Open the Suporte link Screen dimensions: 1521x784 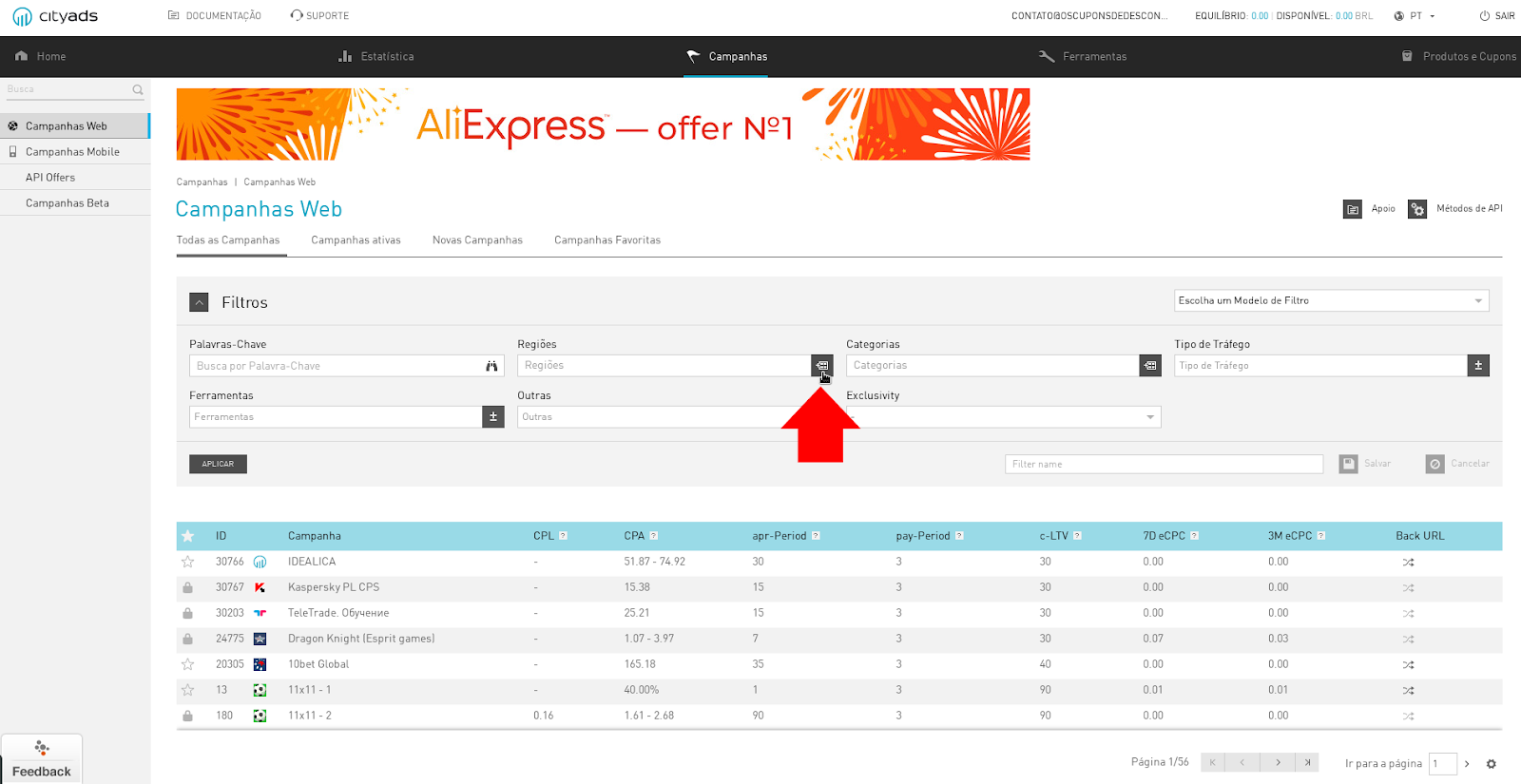(x=319, y=15)
